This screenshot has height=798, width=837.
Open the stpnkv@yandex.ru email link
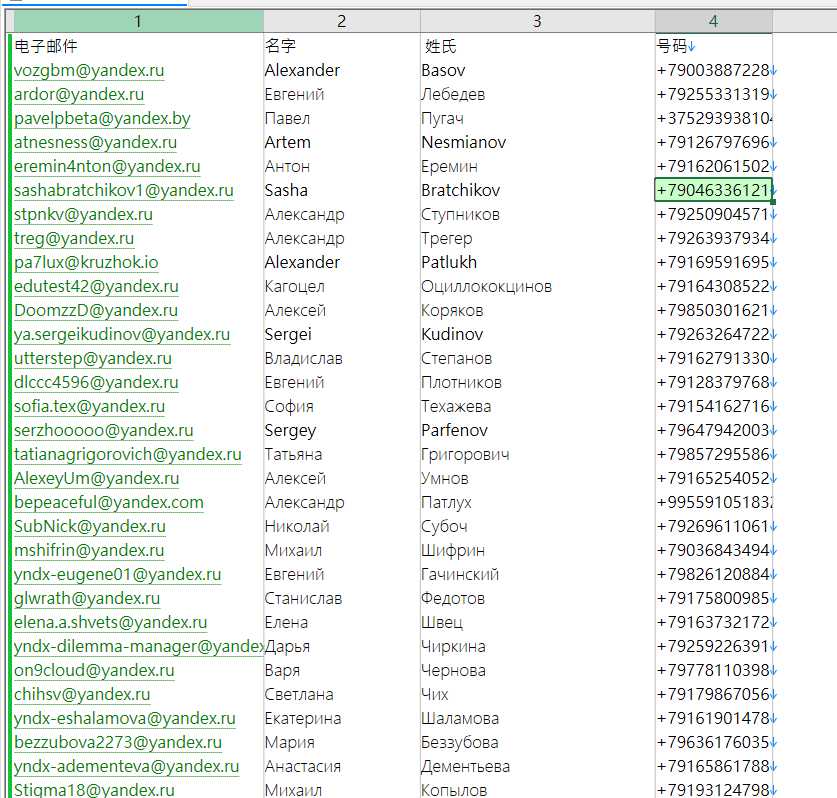point(83,215)
